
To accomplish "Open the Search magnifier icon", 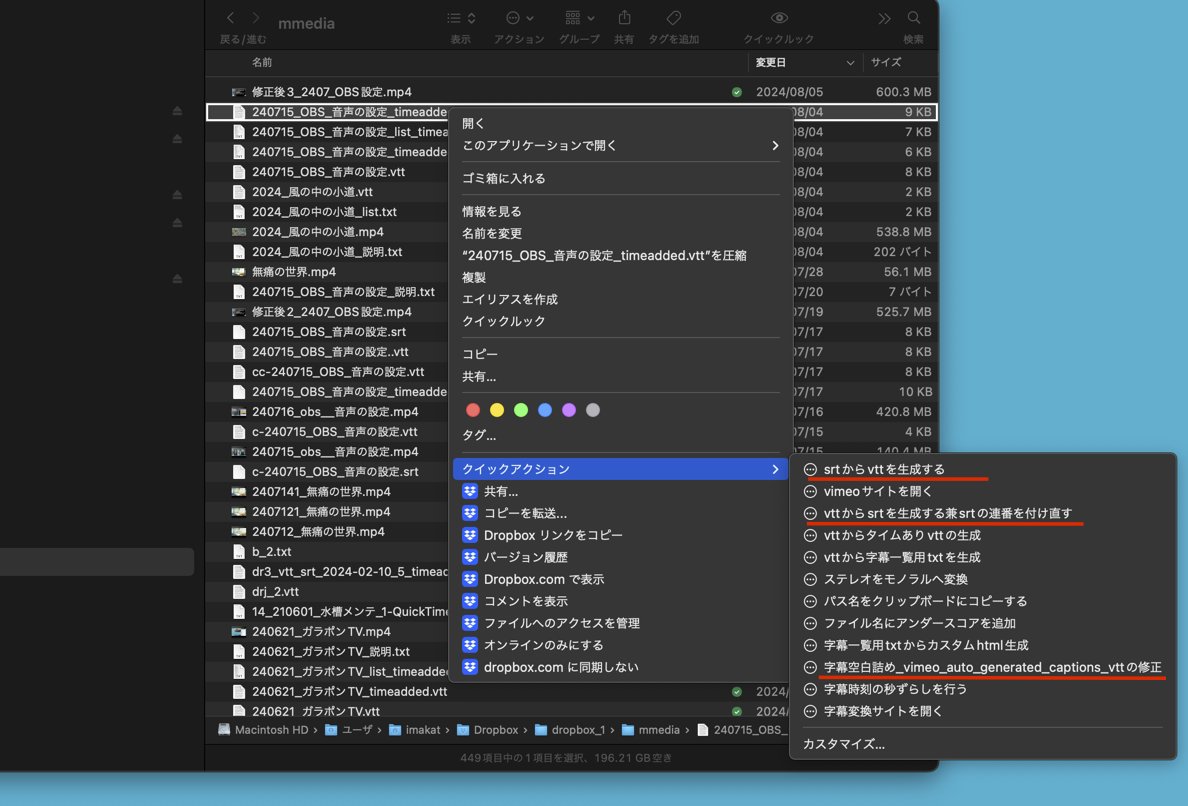I will tap(914, 18).
